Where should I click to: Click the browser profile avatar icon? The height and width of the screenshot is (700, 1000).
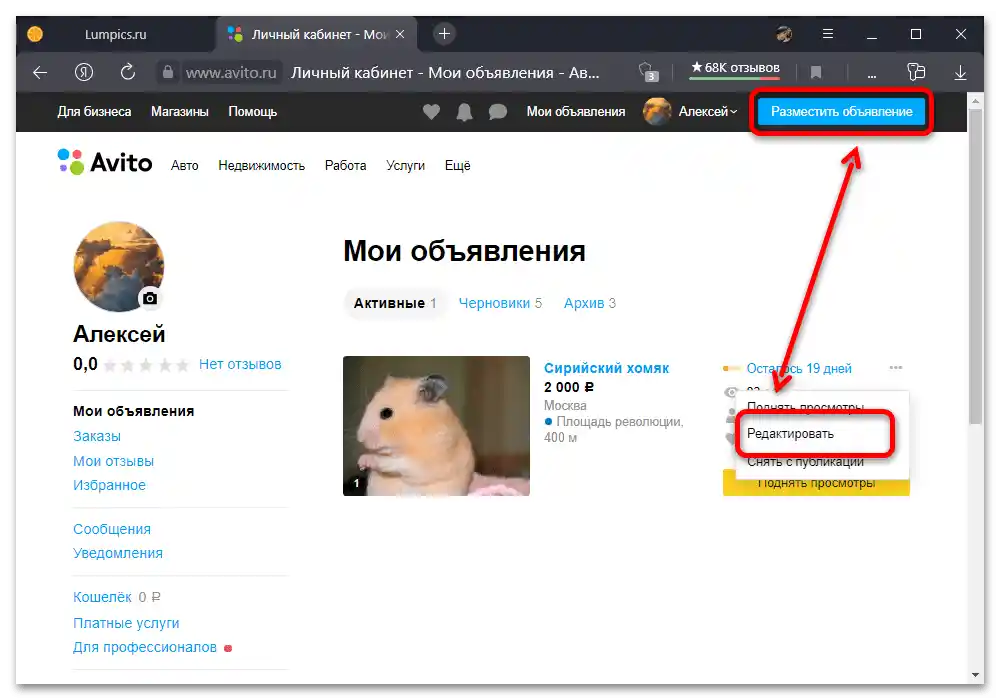[784, 34]
